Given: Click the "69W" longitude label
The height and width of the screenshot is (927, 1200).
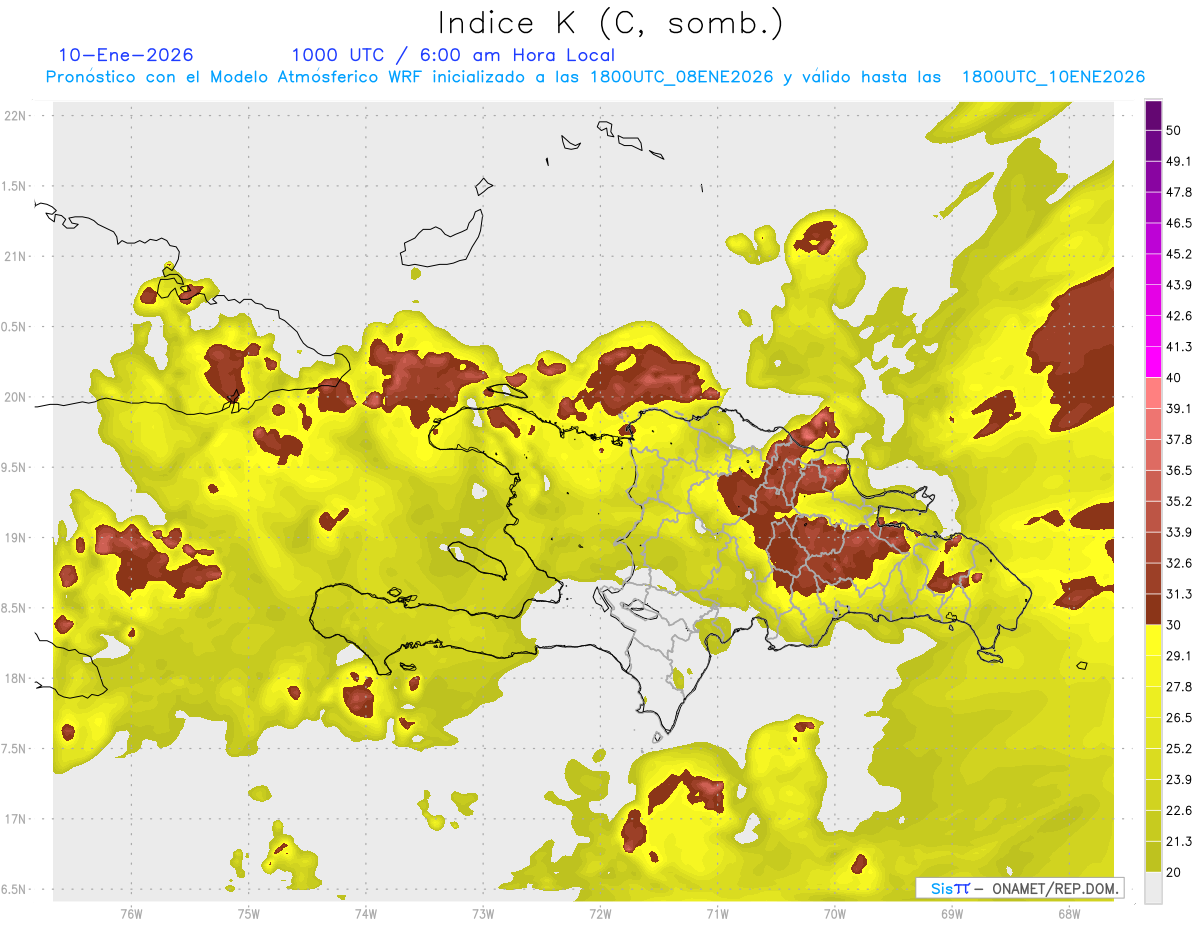Looking at the screenshot, I should [952, 914].
